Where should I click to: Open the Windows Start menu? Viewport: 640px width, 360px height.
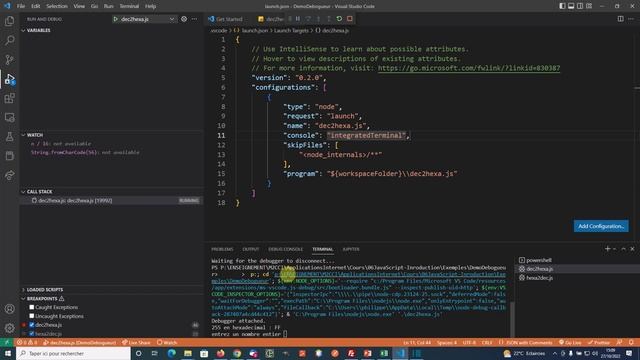coord(8,353)
